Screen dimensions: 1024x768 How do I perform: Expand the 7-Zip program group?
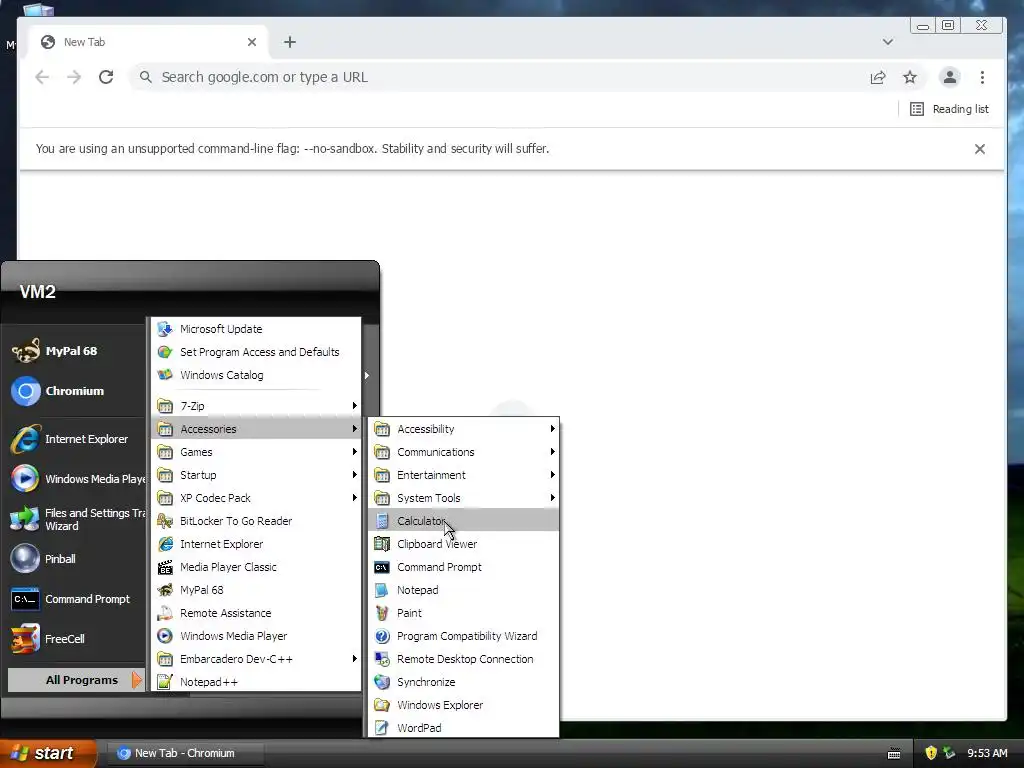tap(256, 406)
